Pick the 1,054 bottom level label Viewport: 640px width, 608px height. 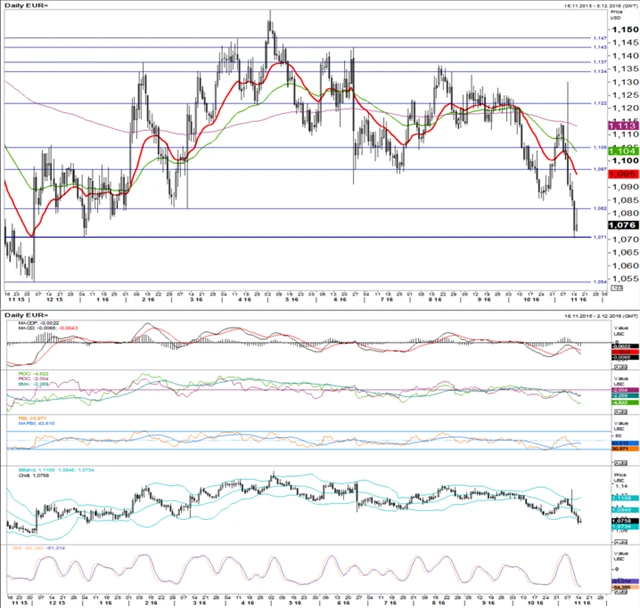[599, 282]
